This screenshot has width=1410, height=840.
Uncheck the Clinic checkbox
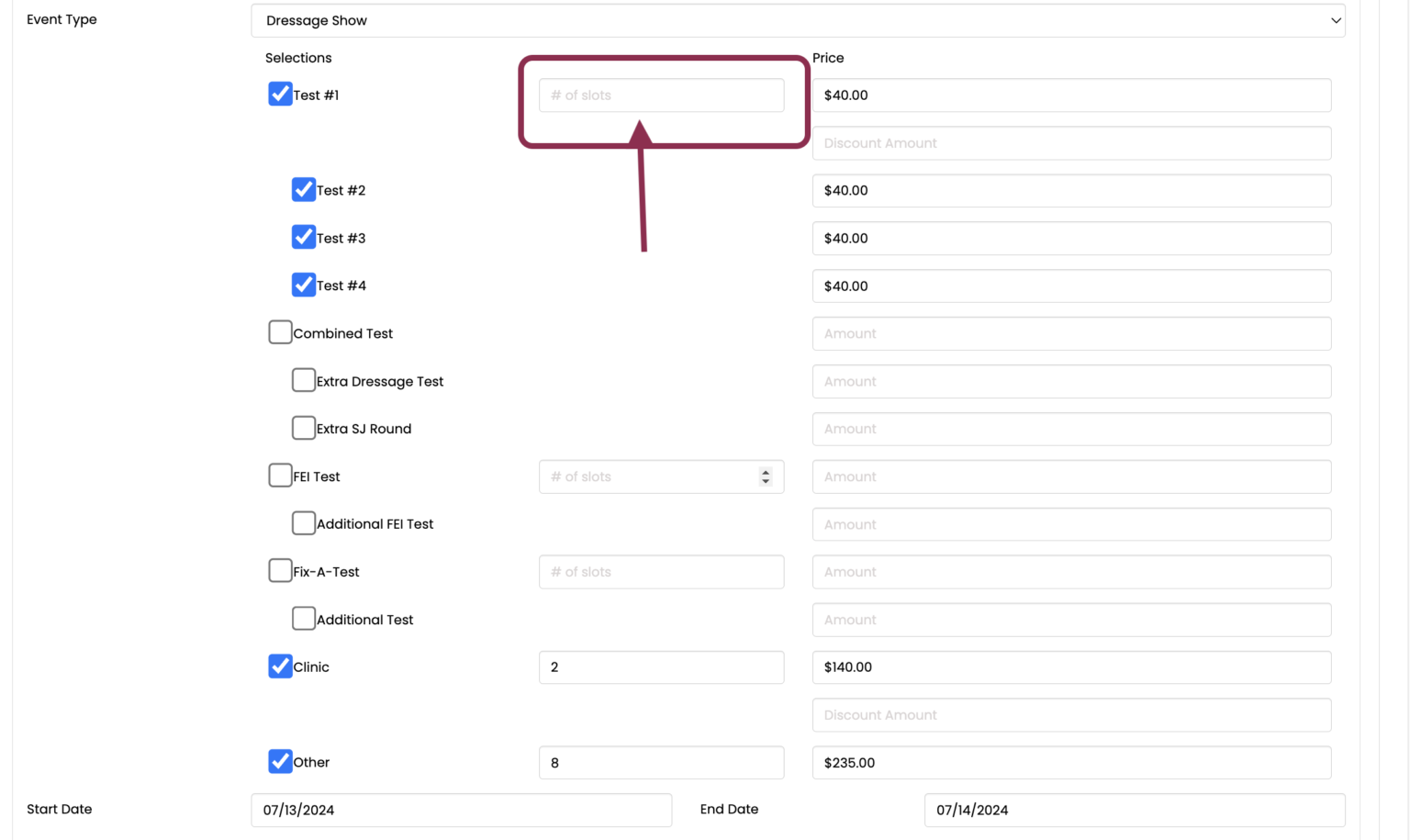(x=280, y=666)
